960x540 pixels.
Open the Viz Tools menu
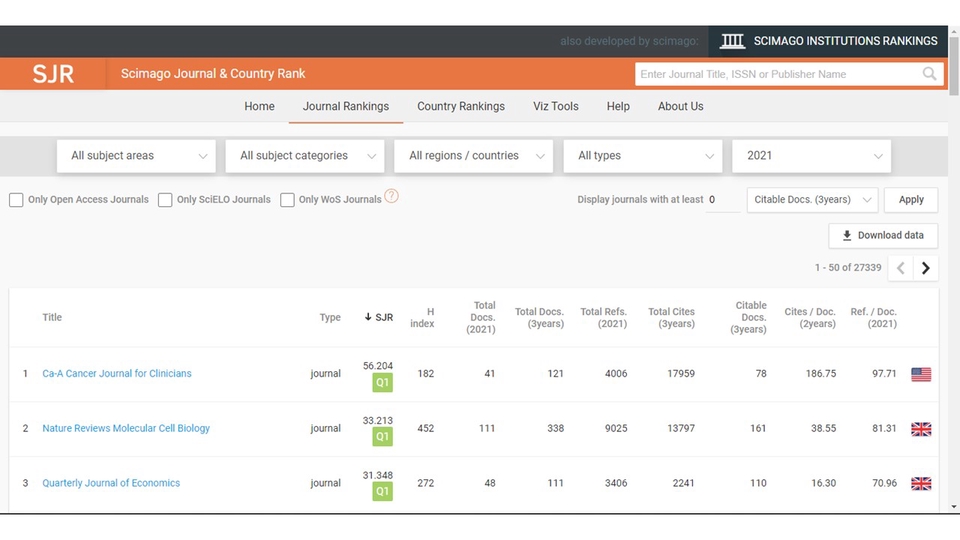[x=556, y=107]
